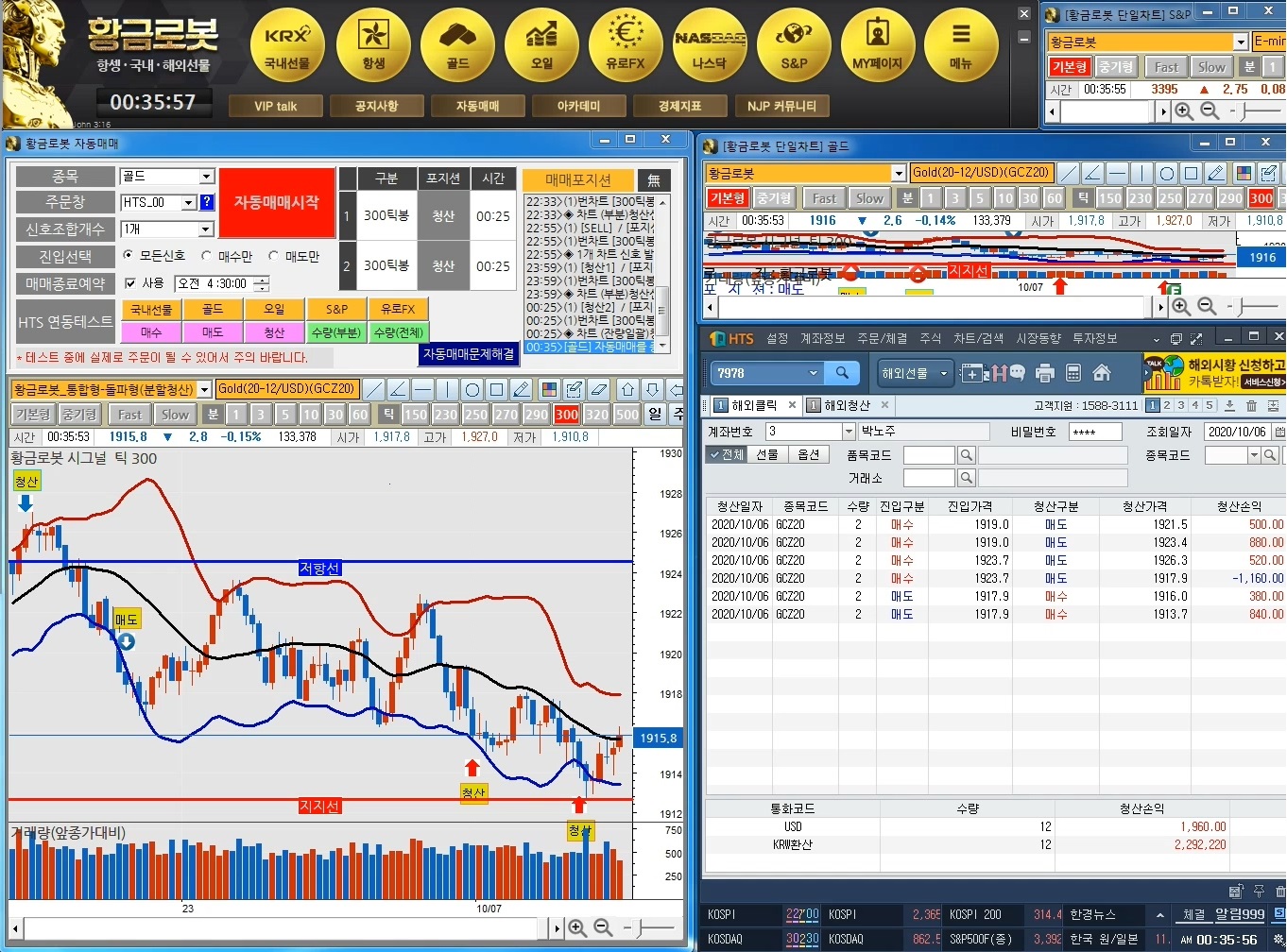Open the S&P globe icon
The height and width of the screenshot is (952, 1287).
(x=794, y=44)
